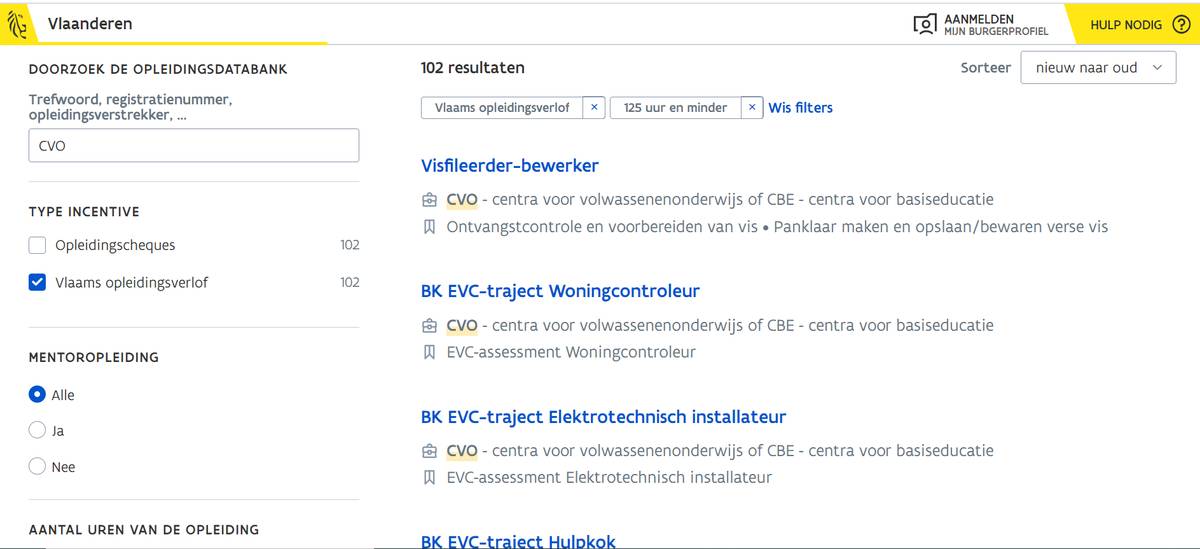The image size is (1200, 549).
Task: Click the Vlaanderen lion logo
Action: coord(17,24)
